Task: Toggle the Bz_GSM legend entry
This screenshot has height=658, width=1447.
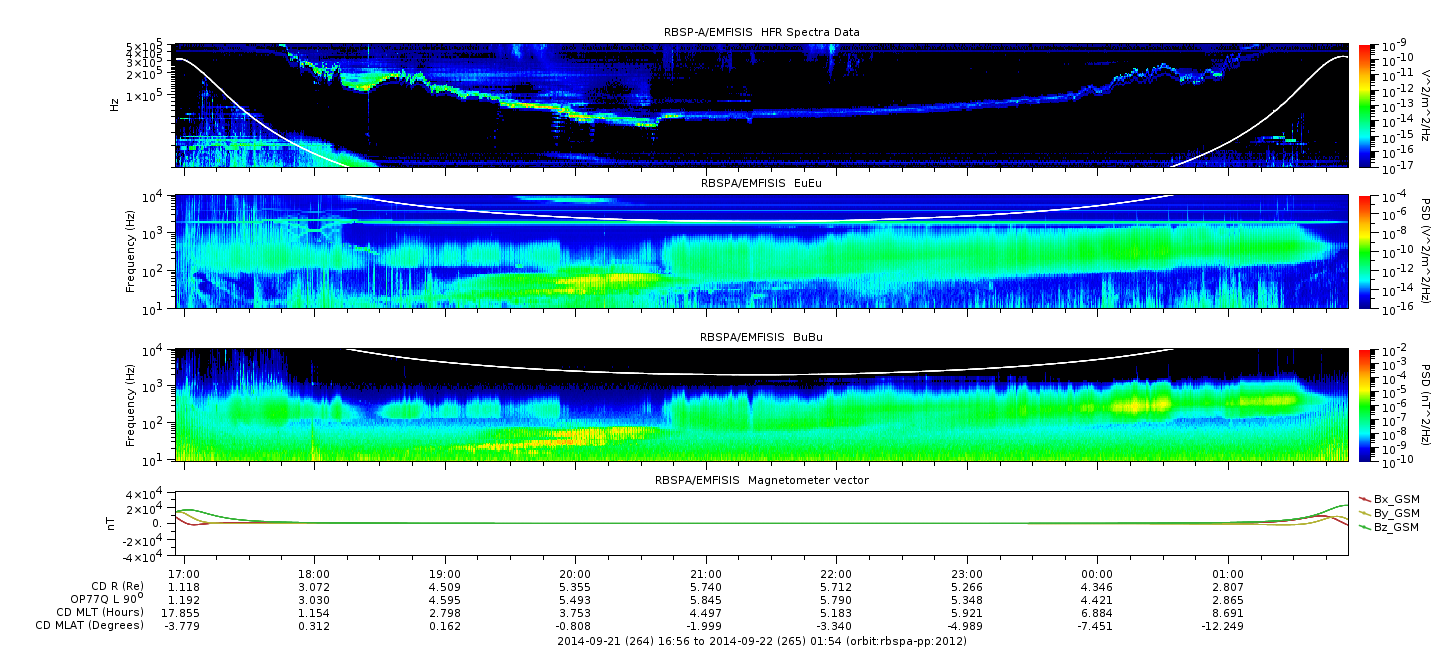Action: [1395, 527]
